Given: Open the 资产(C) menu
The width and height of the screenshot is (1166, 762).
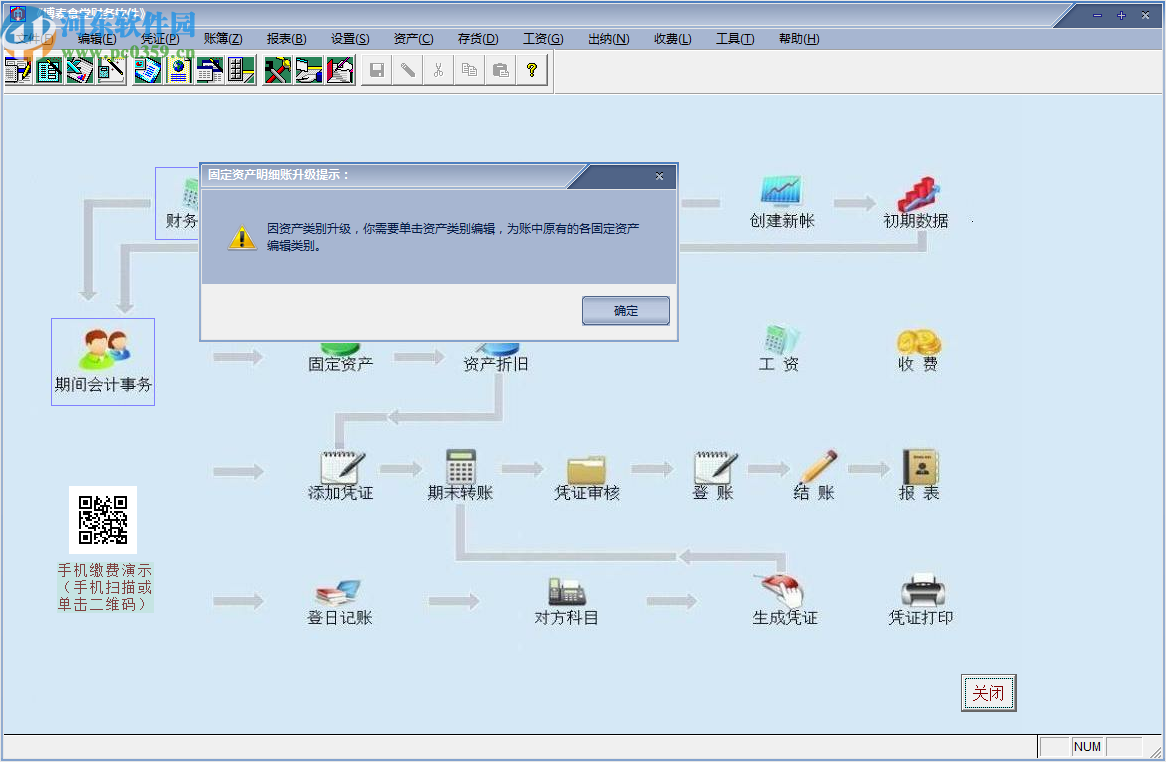Looking at the screenshot, I should (413, 39).
